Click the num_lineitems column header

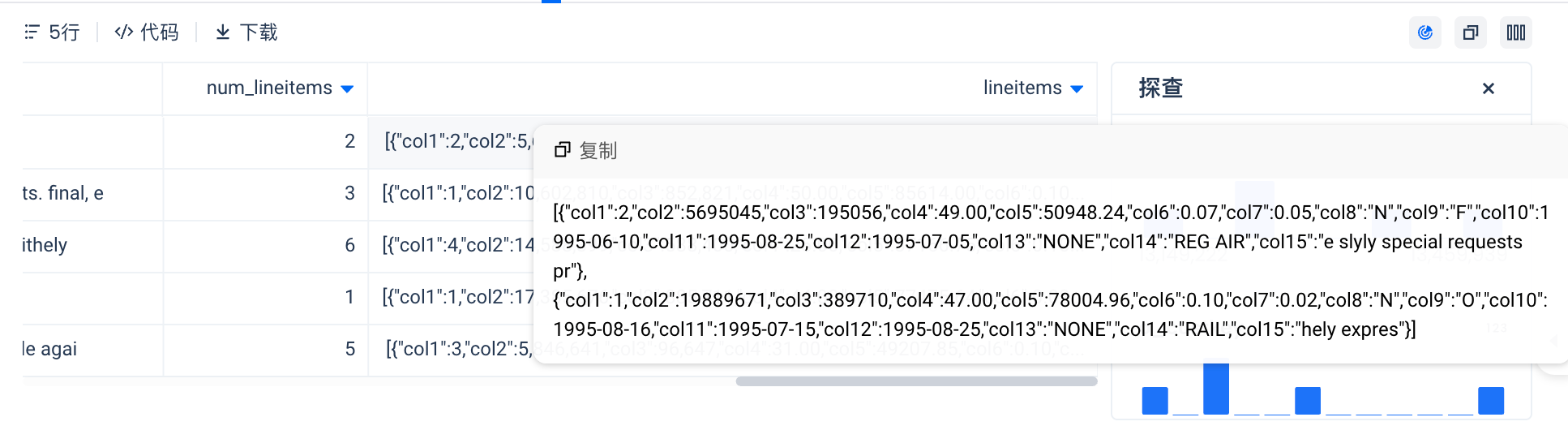(x=269, y=88)
